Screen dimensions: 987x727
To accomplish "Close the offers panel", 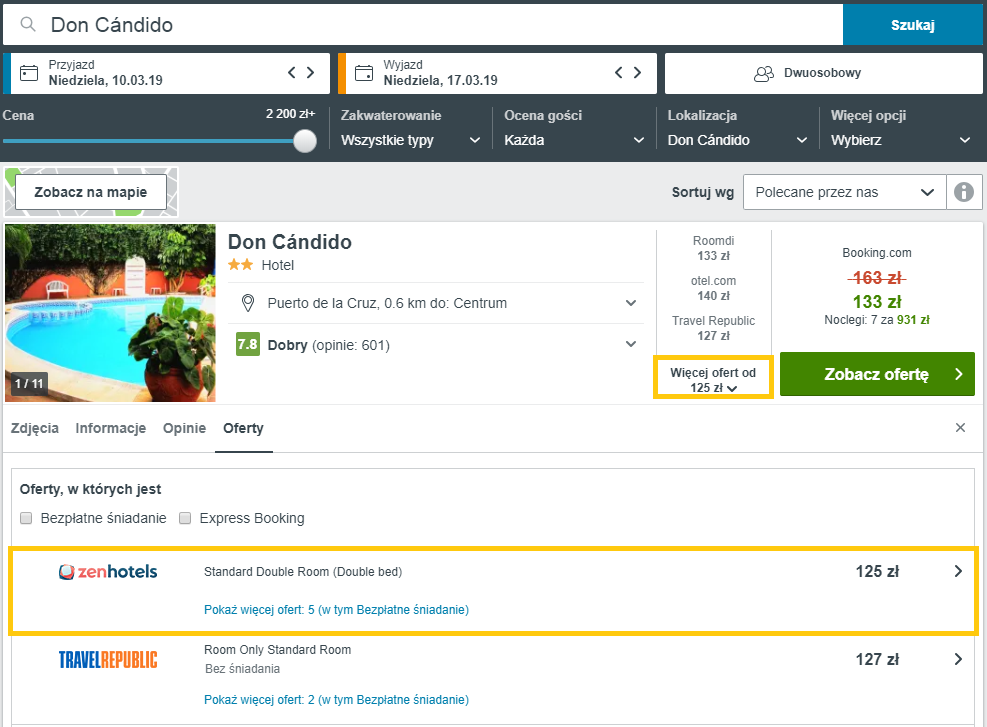I will (960, 428).
